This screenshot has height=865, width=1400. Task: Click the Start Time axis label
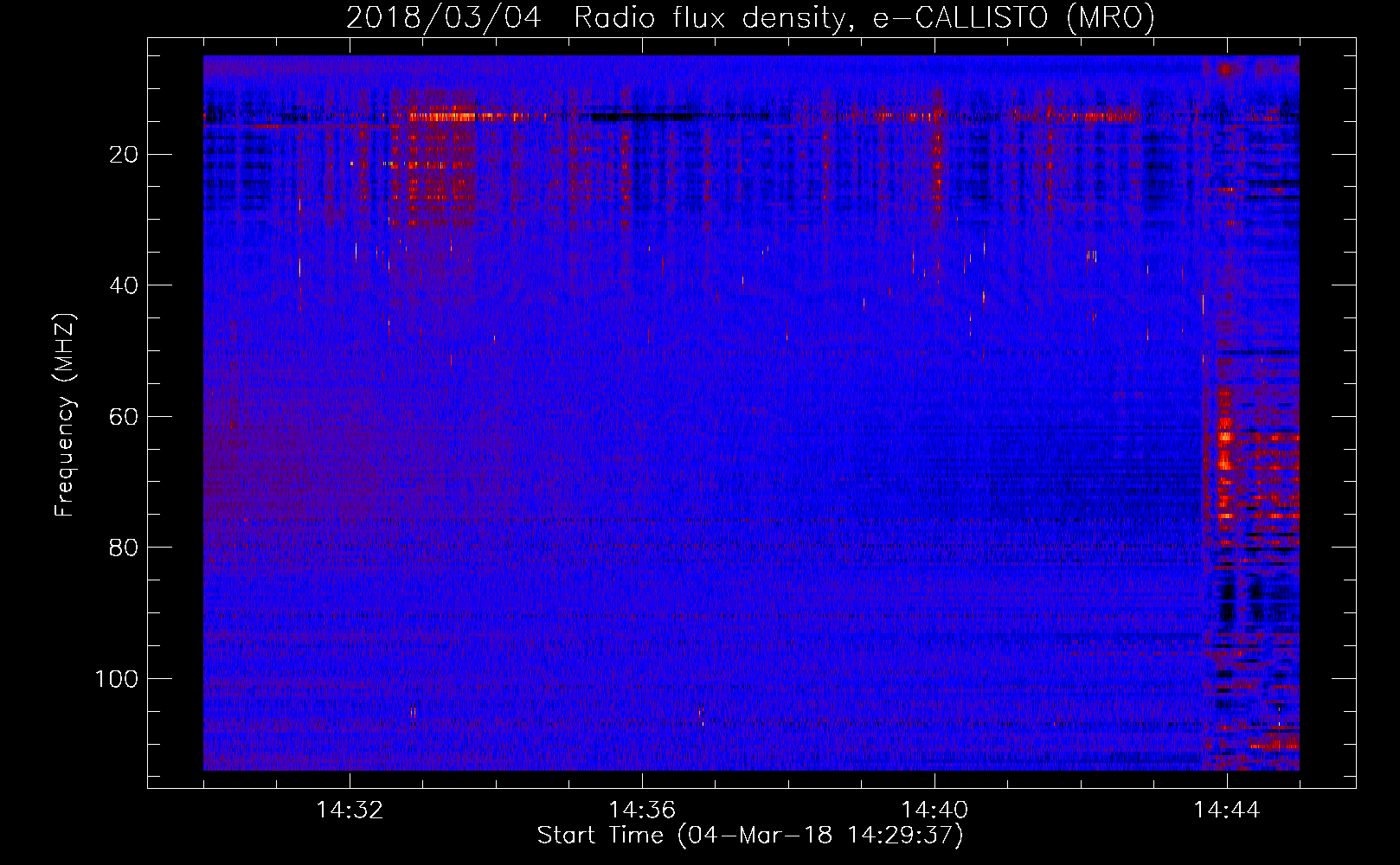click(x=750, y=836)
